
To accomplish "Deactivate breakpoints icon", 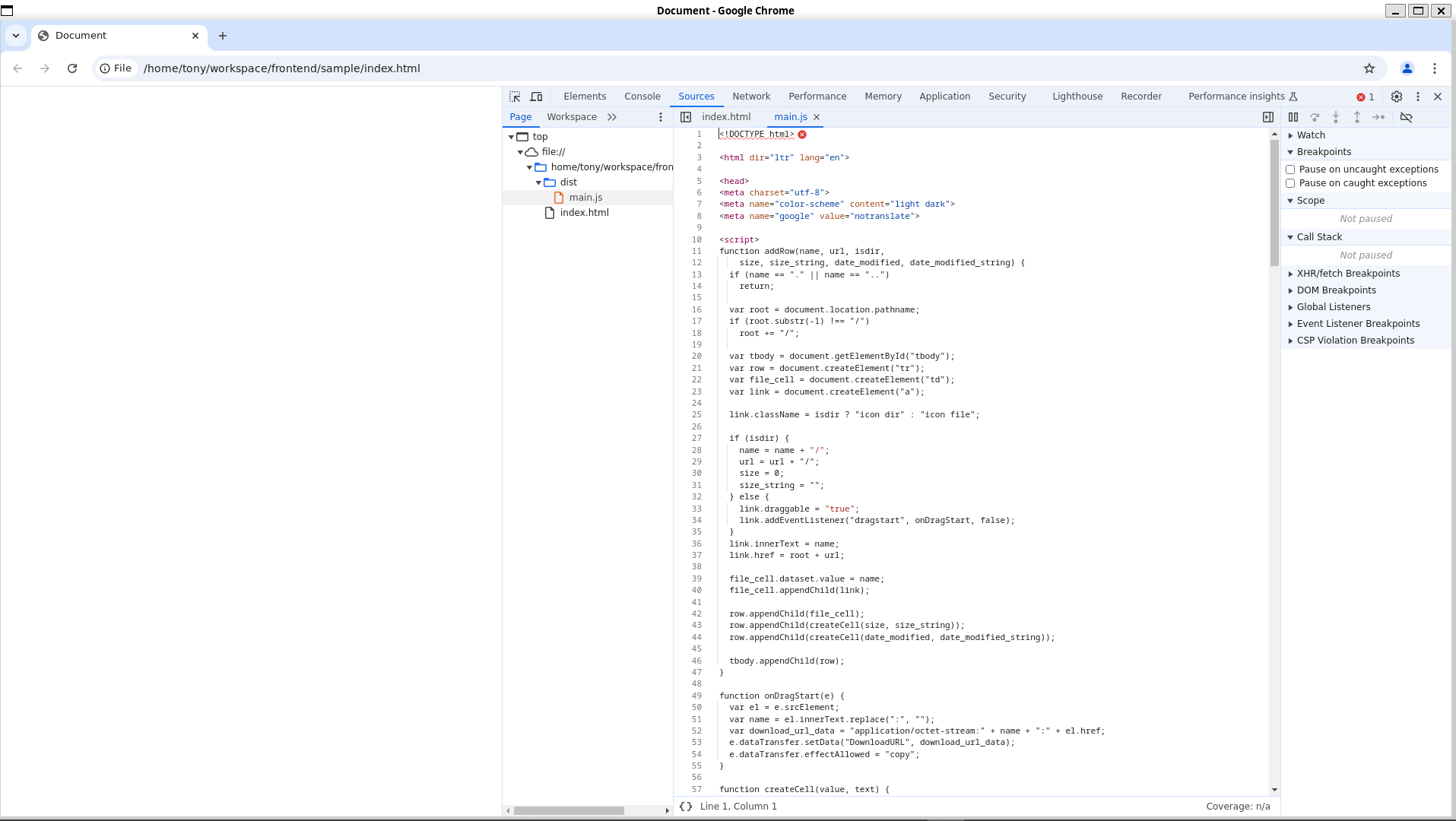I will (1407, 117).
